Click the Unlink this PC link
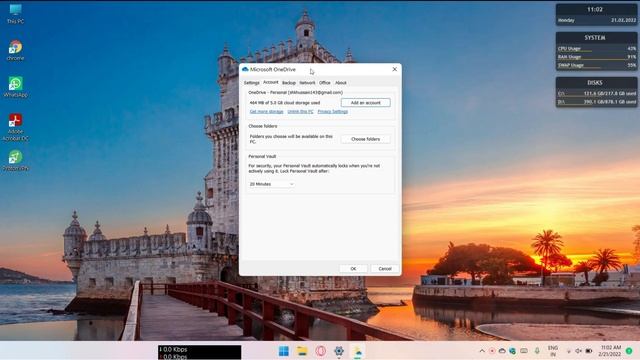 (x=300, y=111)
